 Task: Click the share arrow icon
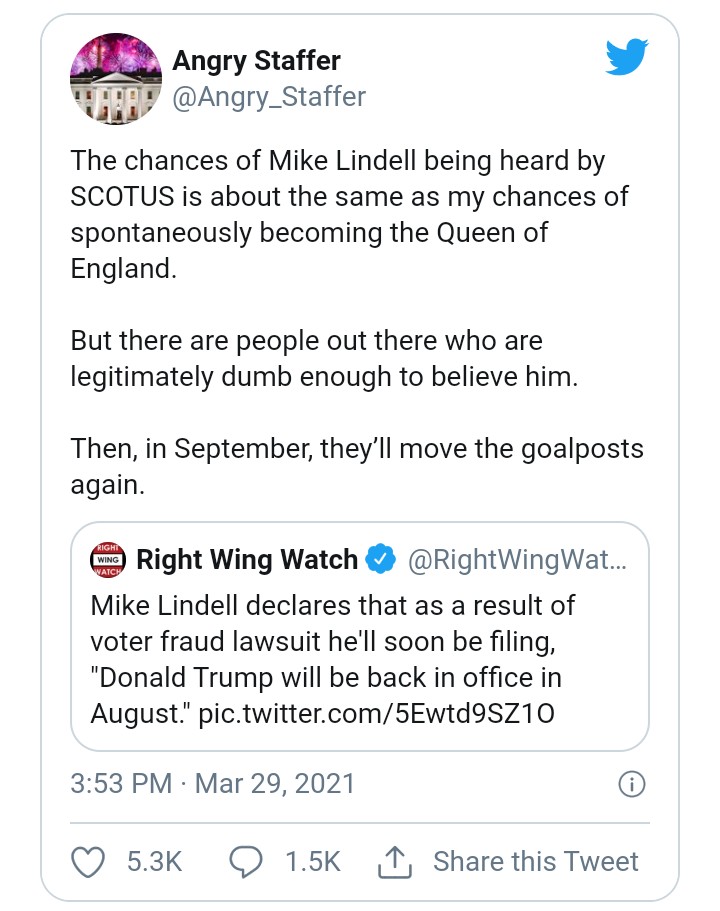[x=394, y=861]
